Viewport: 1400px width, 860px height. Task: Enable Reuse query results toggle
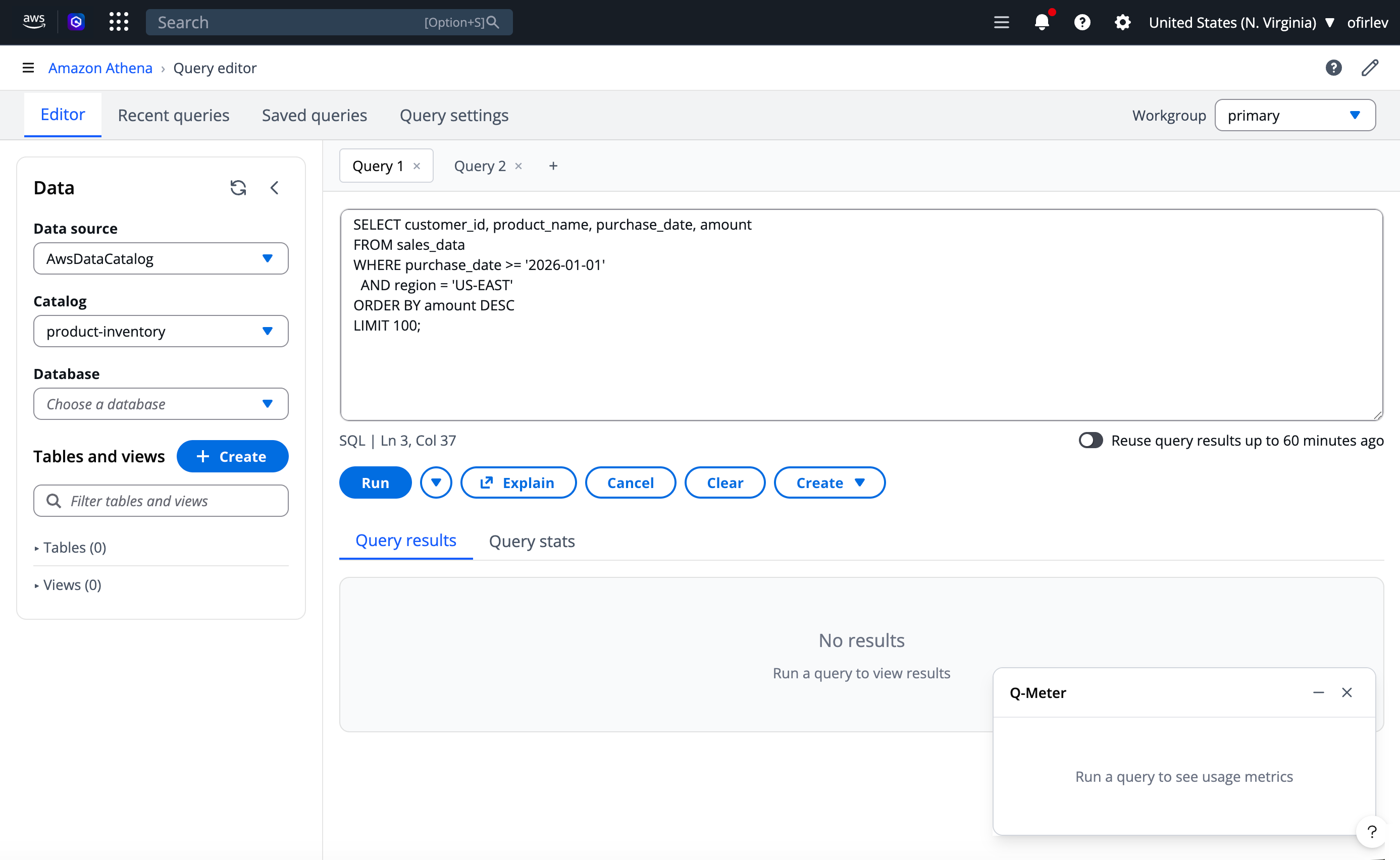(x=1090, y=440)
